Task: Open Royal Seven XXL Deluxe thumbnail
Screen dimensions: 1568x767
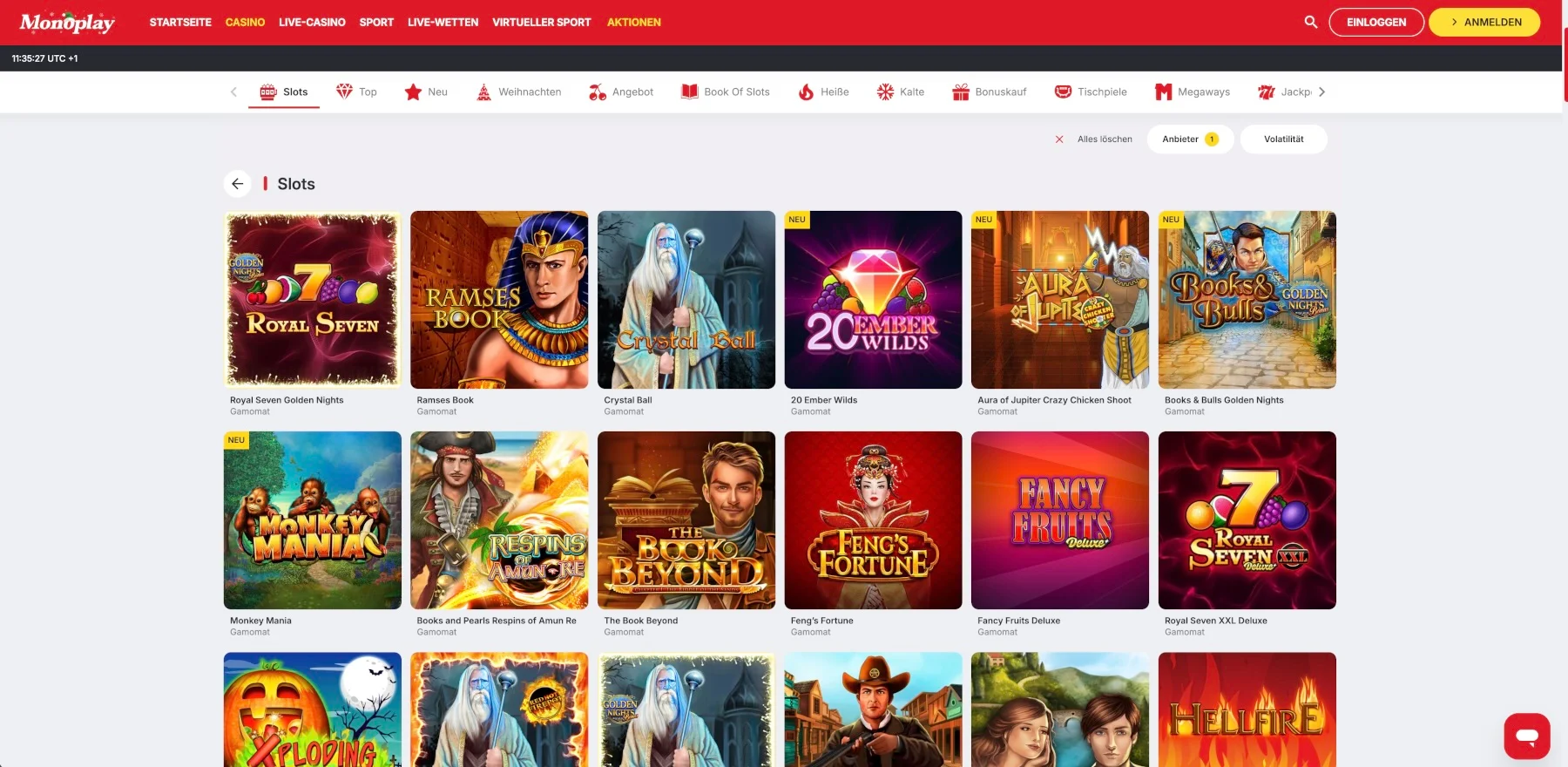Action: (x=1247, y=520)
